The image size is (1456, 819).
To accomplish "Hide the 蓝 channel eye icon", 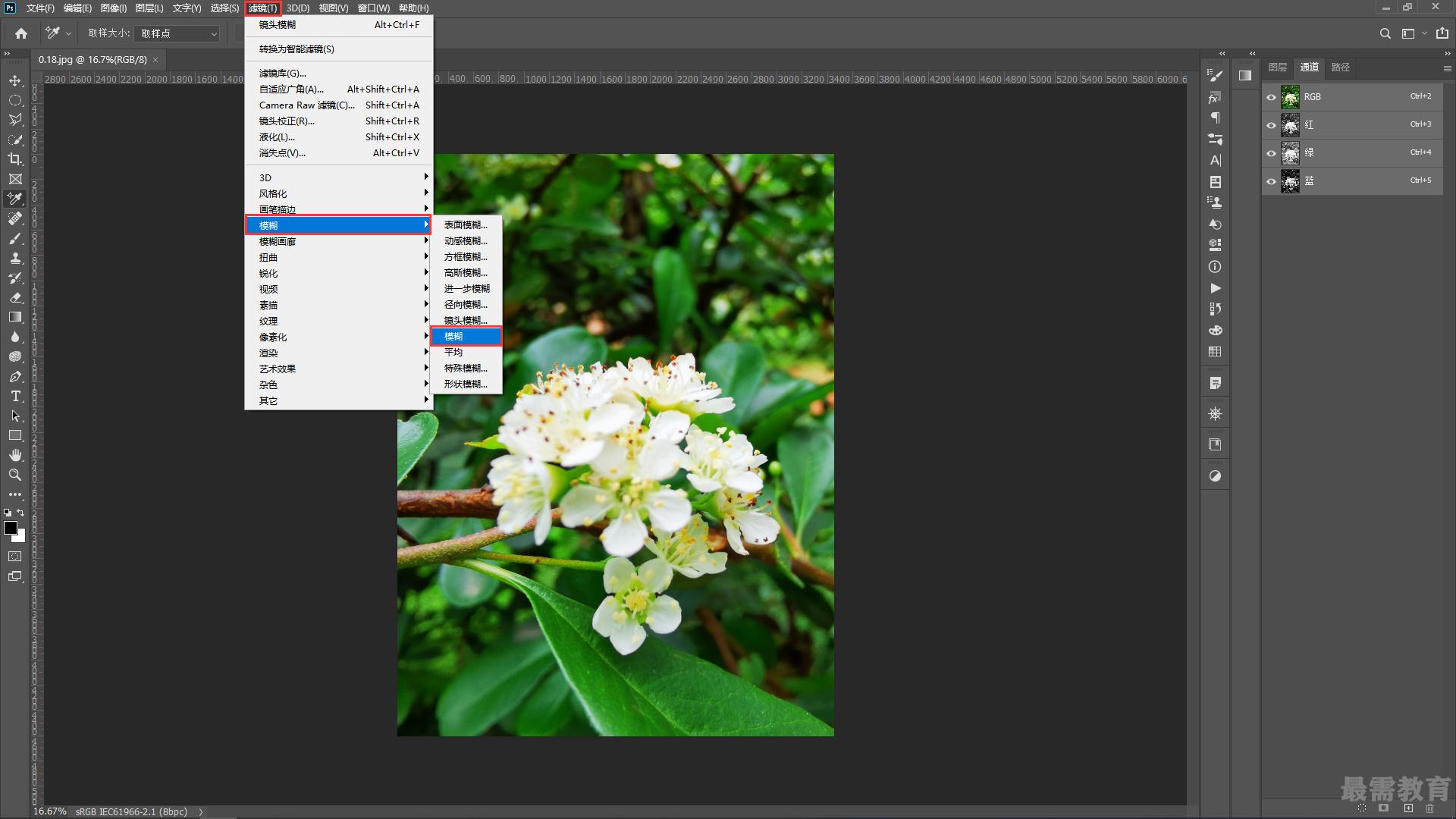I will click(x=1272, y=181).
